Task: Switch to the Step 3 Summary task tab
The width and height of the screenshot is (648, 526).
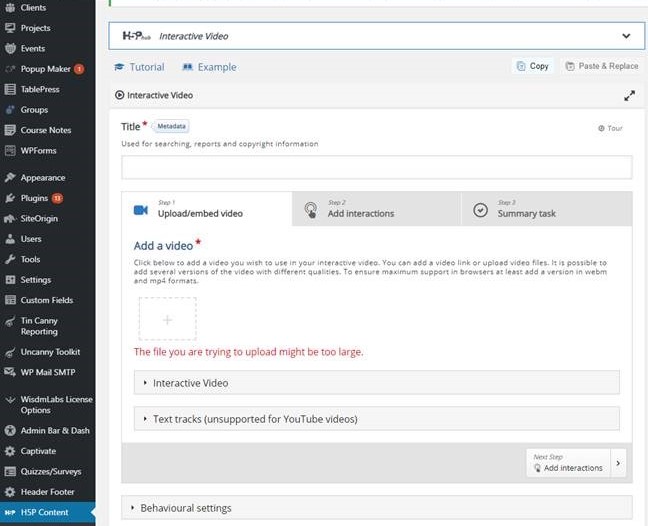Action: [547, 209]
